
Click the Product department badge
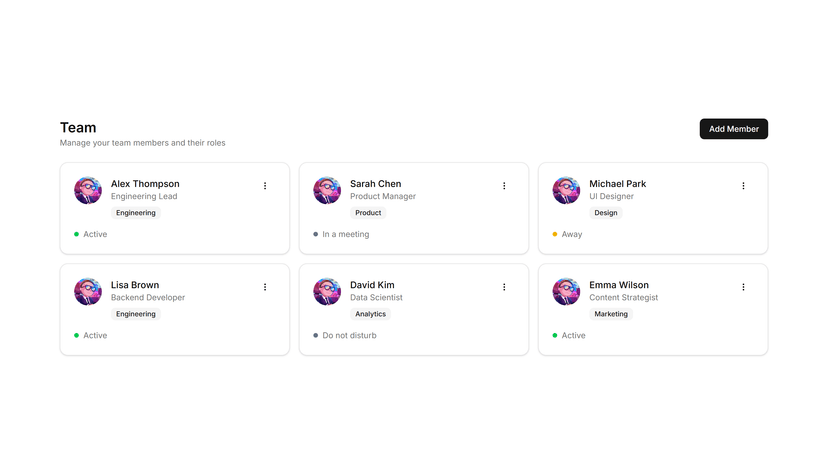[368, 213]
